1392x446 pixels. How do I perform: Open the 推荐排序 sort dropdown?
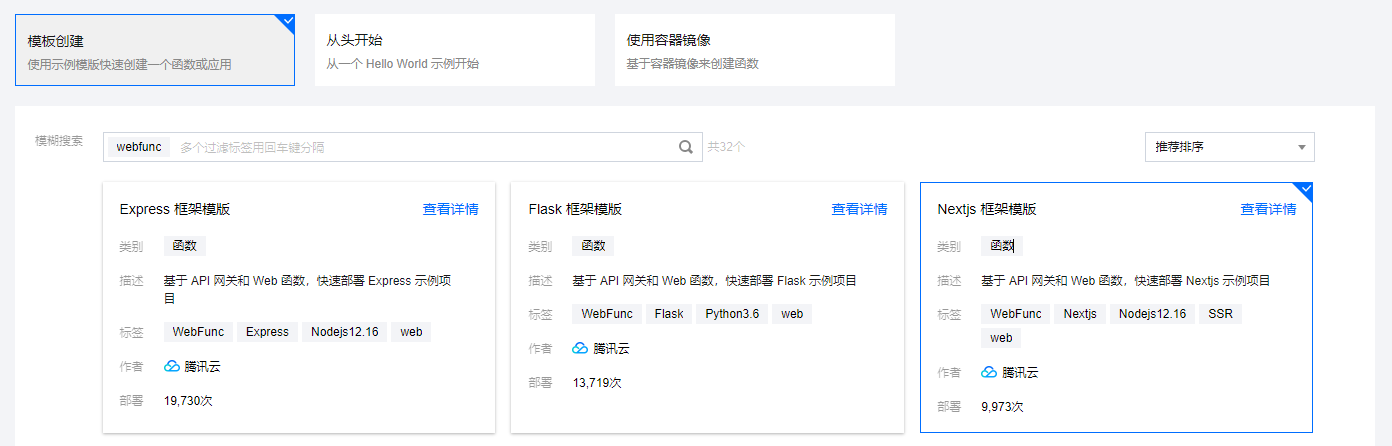(1230, 147)
